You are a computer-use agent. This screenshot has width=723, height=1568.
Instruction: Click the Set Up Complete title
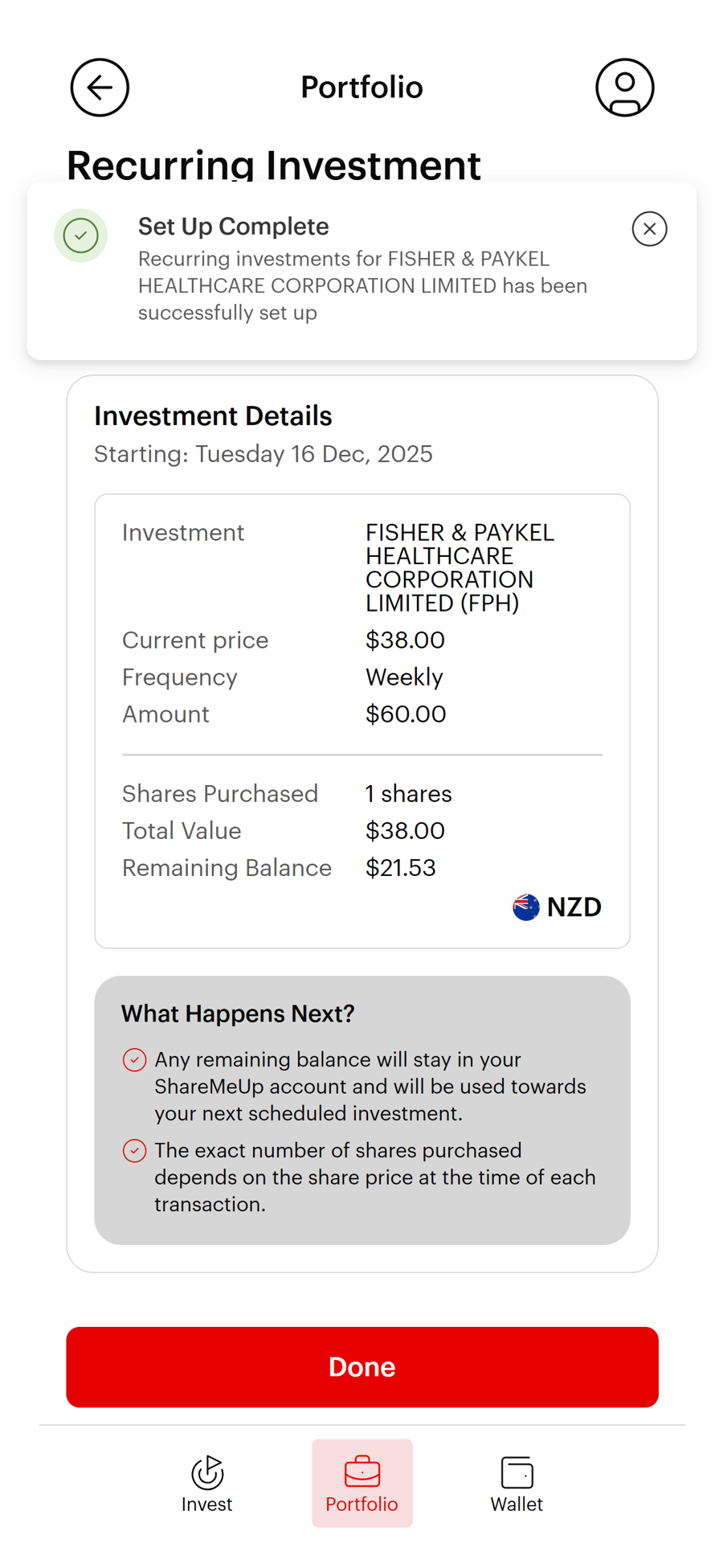point(233,227)
